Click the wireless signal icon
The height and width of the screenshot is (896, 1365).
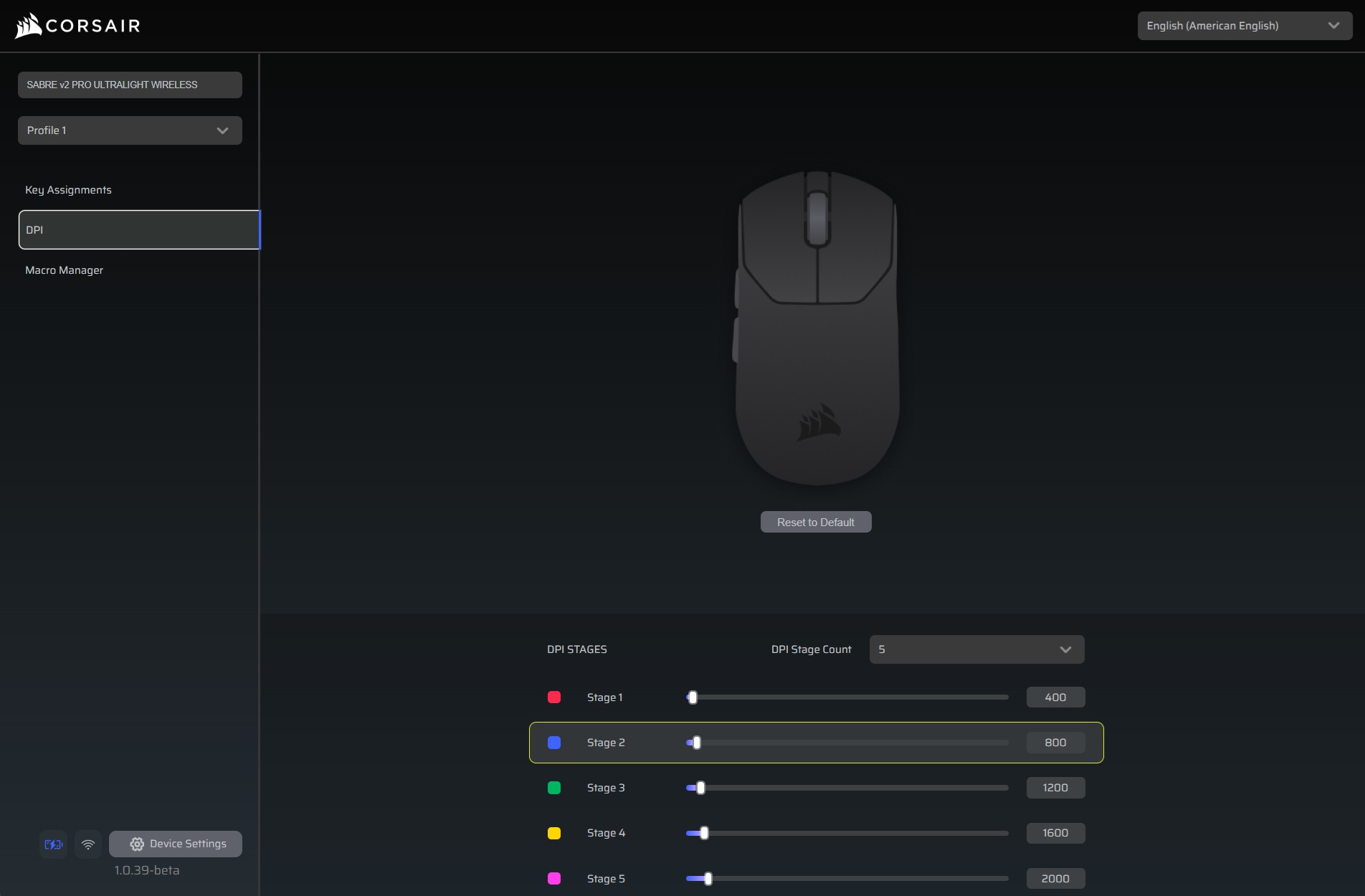click(88, 844)
